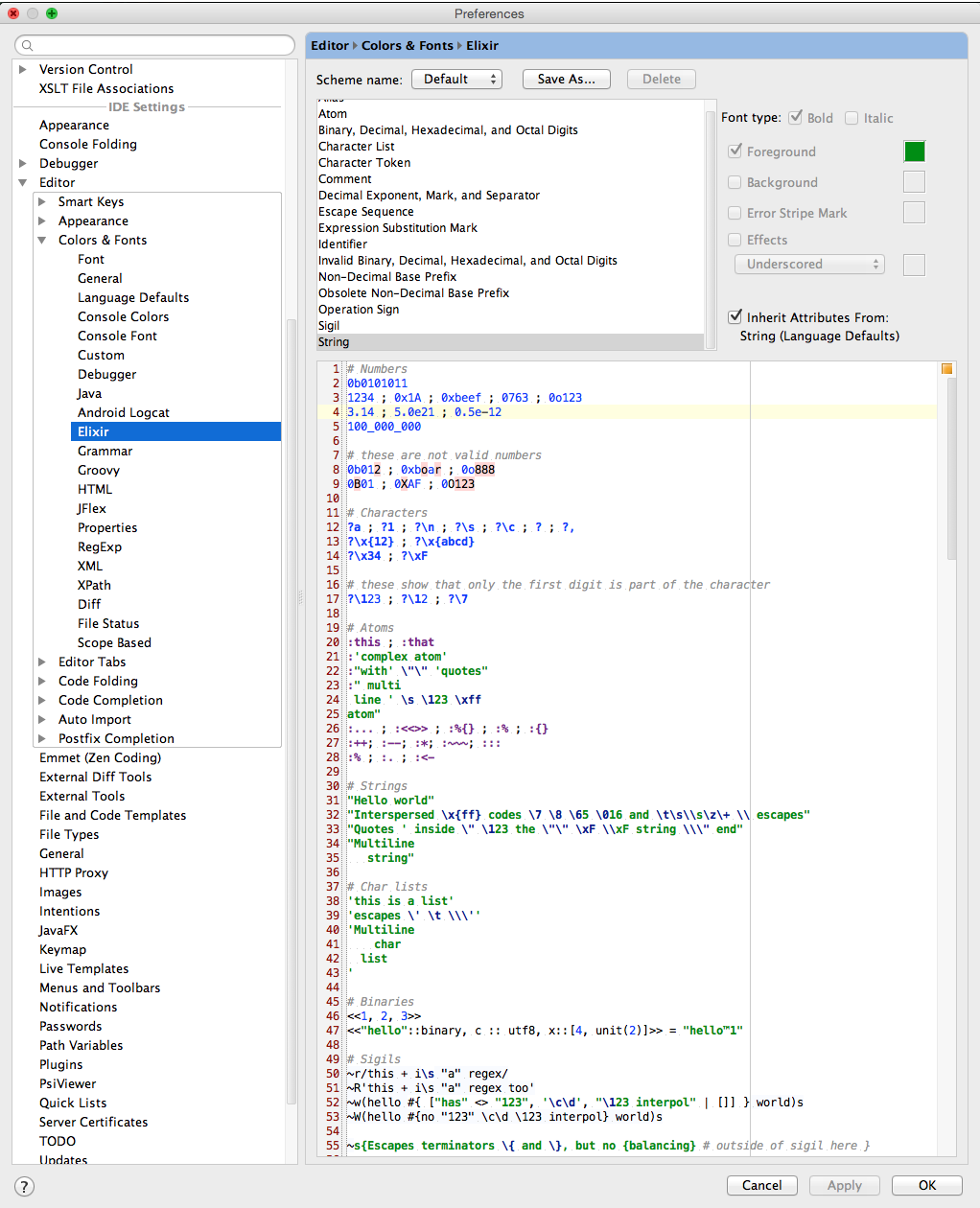This screenshot has width=980, height=1208.
Task: Click the Cancel button
Action: (762, 1185)
